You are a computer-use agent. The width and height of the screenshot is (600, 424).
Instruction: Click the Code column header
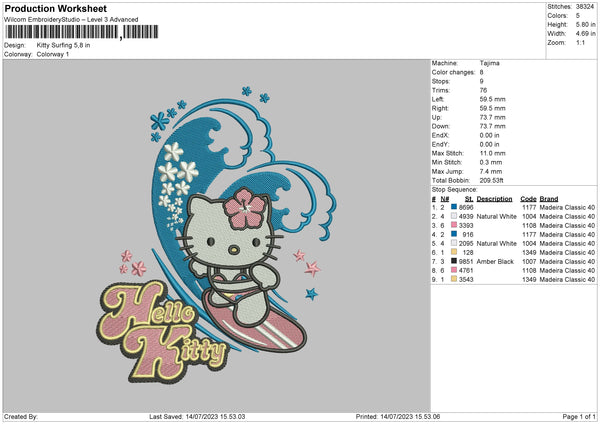pyautogui.click(x=528, y=197)
